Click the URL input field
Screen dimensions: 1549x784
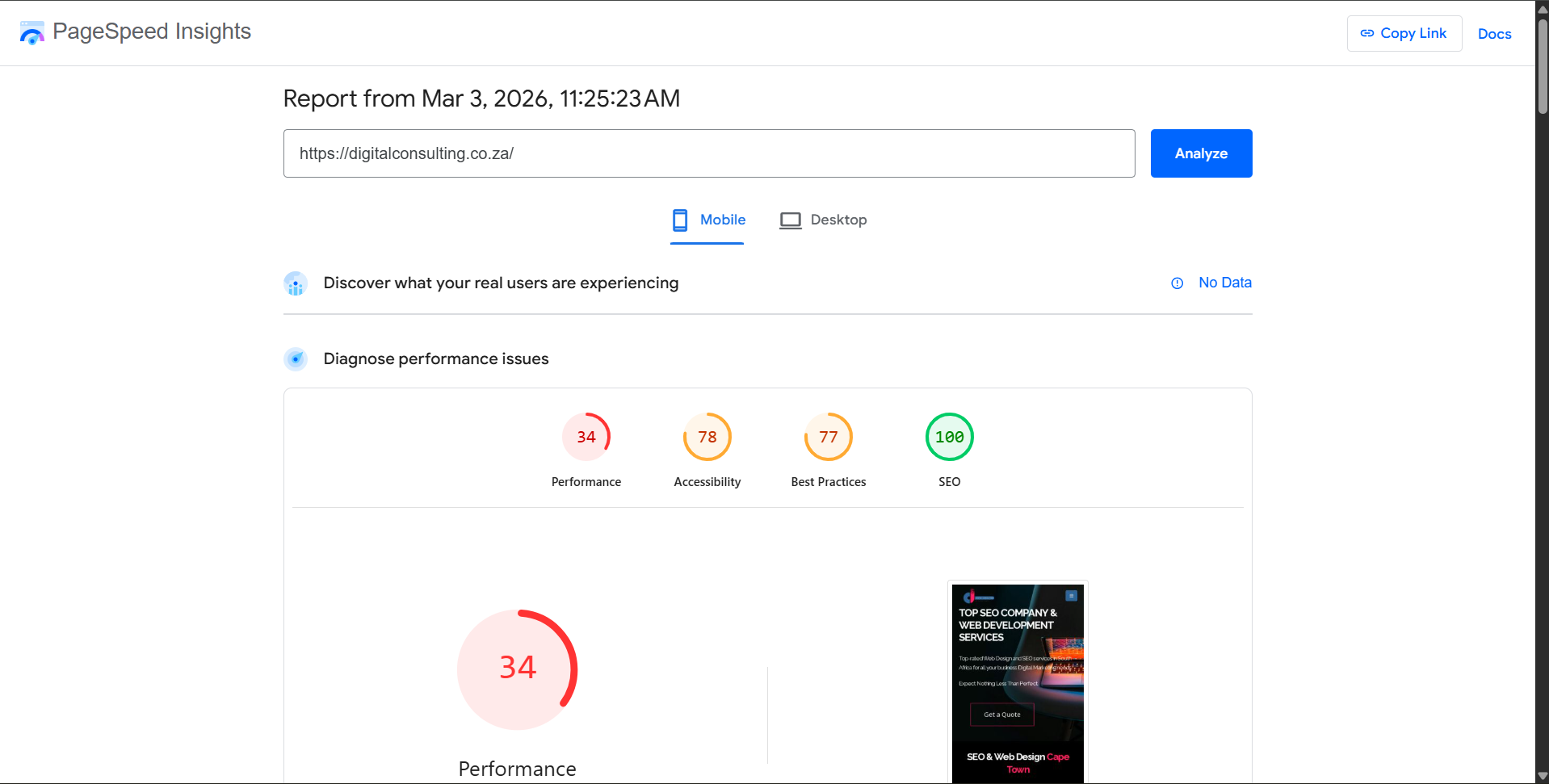(x=709, y=153)
